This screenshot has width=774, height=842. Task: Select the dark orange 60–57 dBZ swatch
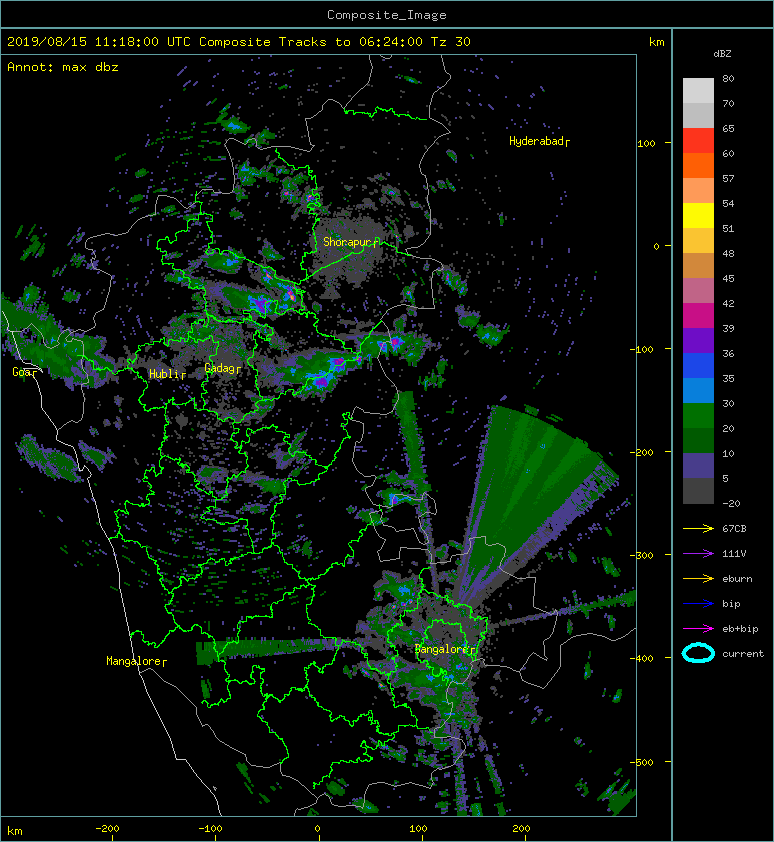pyautogui.click(x=698, y=165)
